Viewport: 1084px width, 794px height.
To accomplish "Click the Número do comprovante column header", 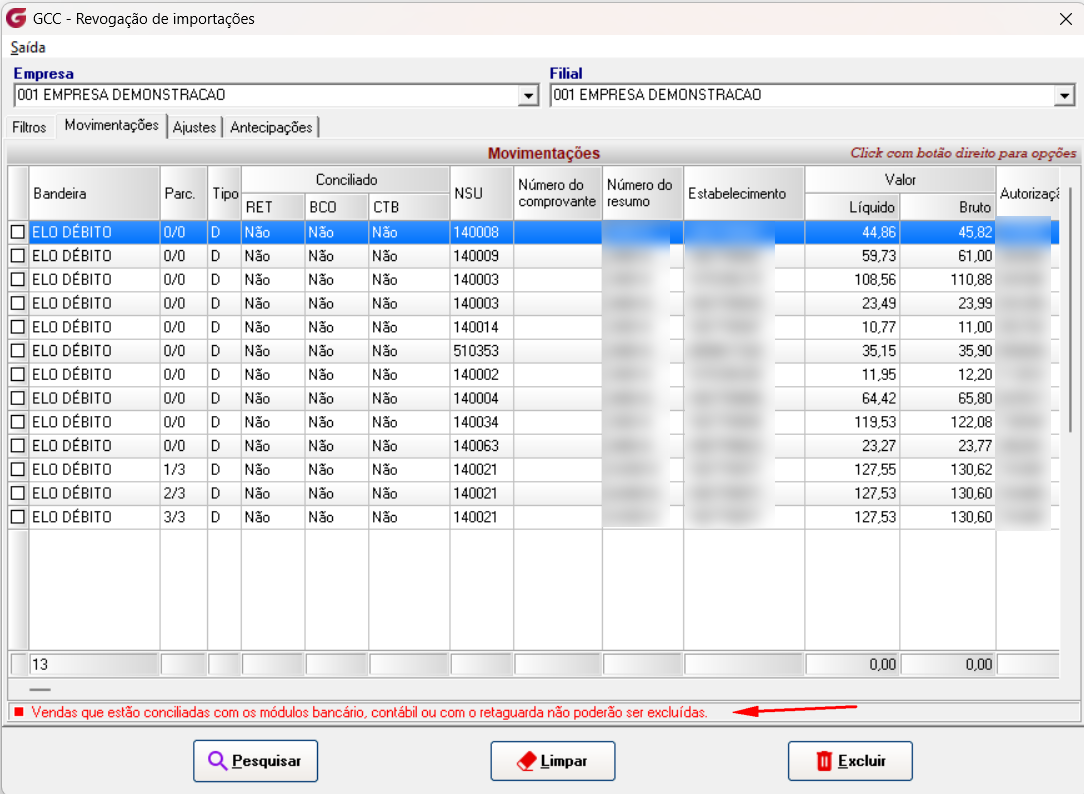I will pos(557,193).
